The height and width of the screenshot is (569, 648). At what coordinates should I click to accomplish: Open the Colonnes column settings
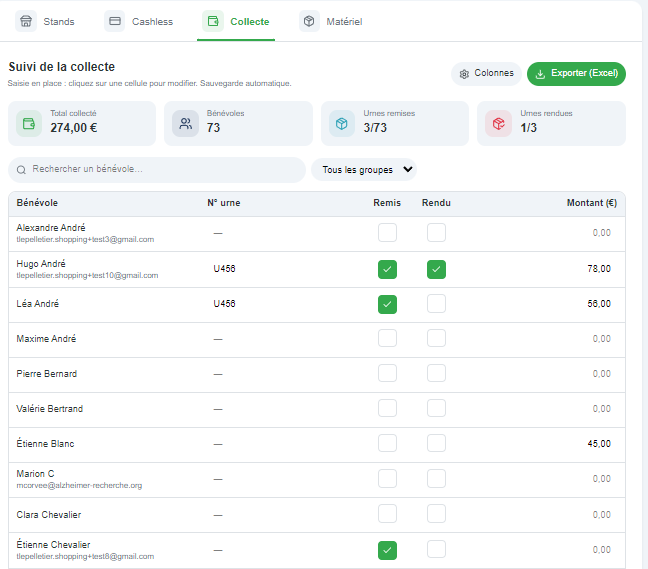[x=486, y=74]
